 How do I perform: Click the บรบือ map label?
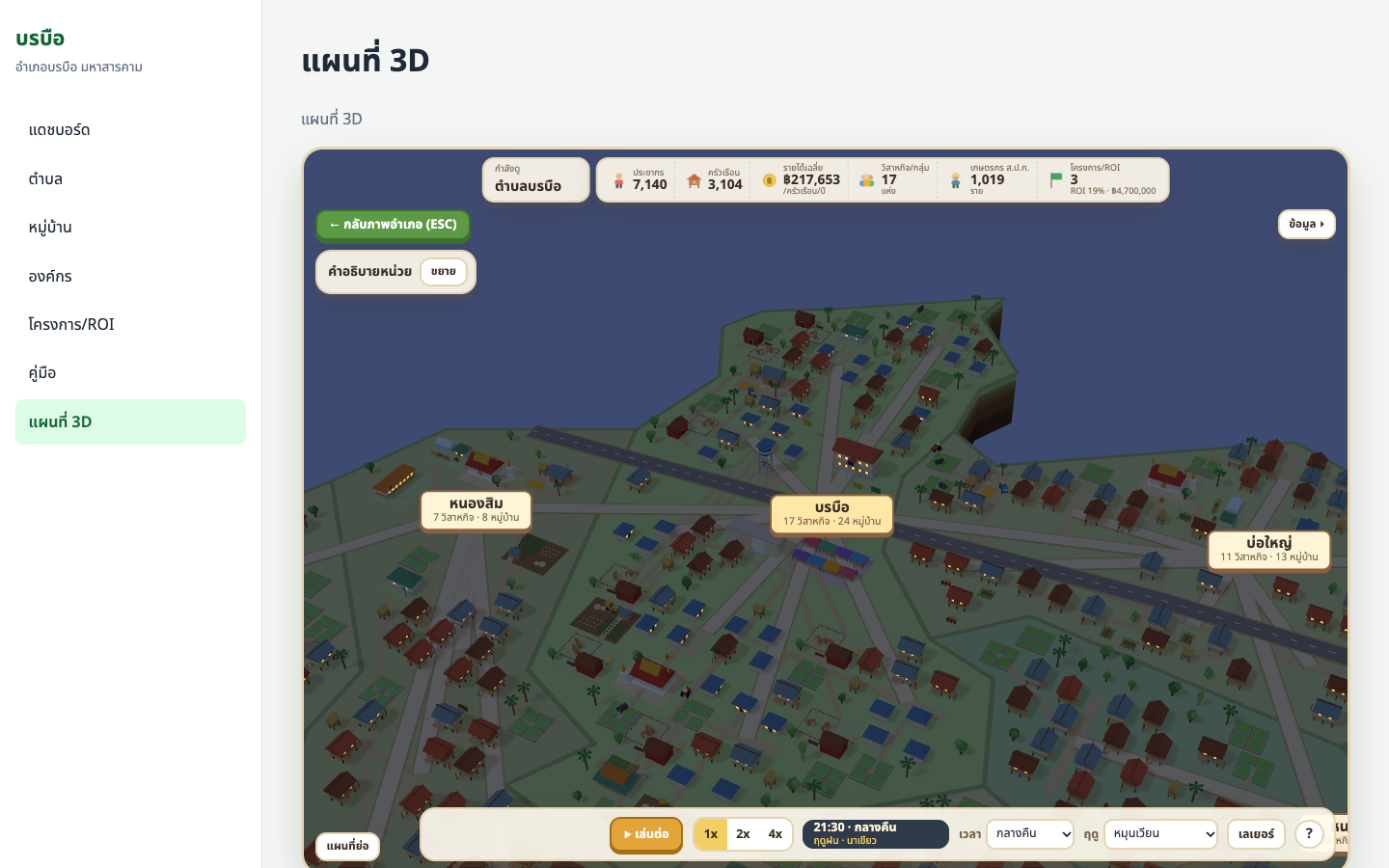831,514
